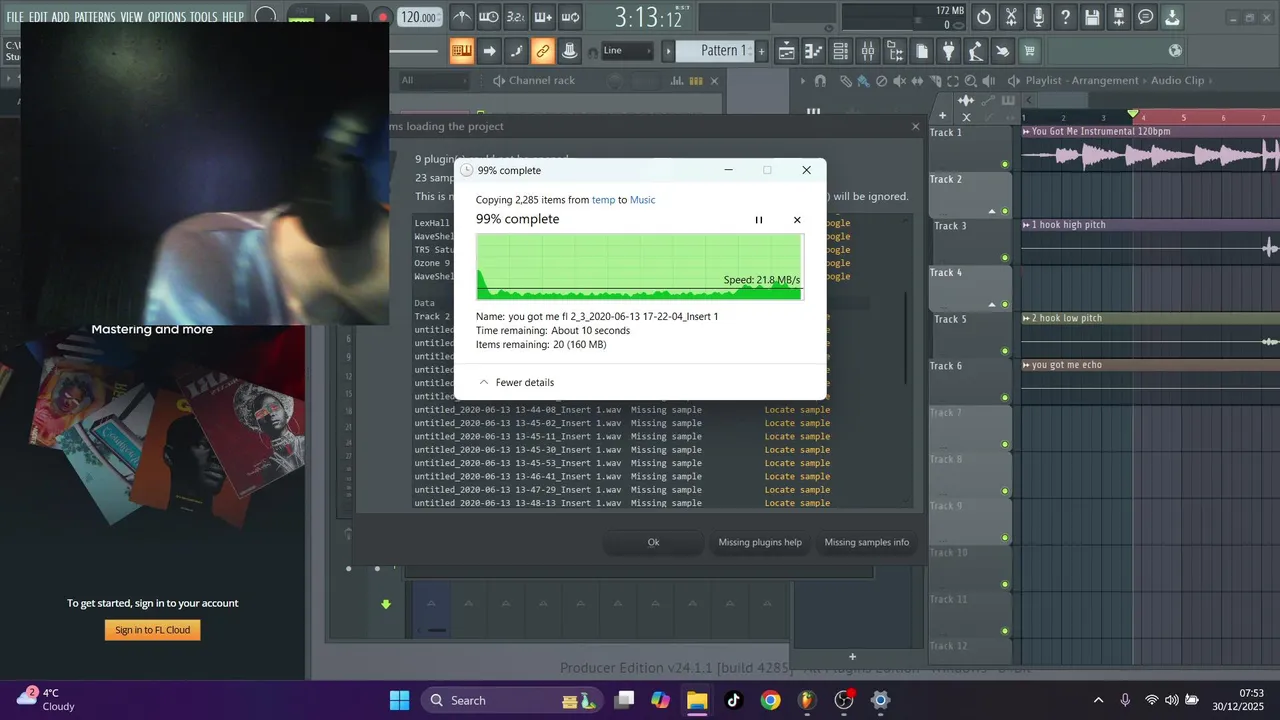Pause the file copy operation

tap(759, 220)
